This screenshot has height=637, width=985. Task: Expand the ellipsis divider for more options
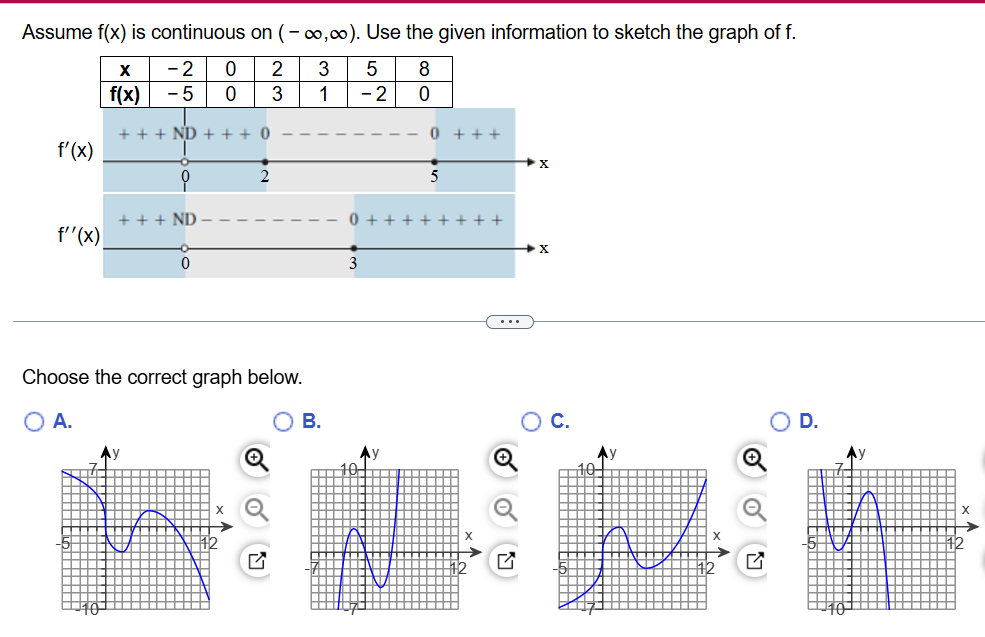click(x=511, y=321)
